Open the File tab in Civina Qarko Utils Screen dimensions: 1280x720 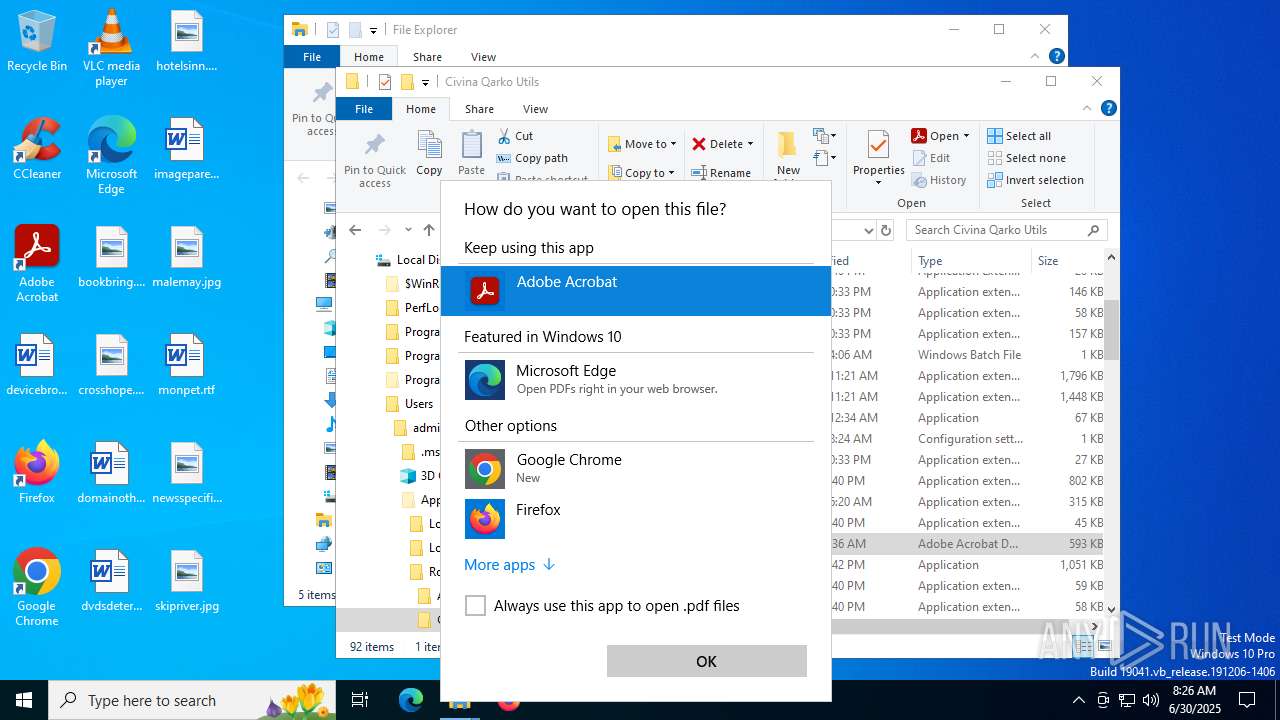(364, 109)
